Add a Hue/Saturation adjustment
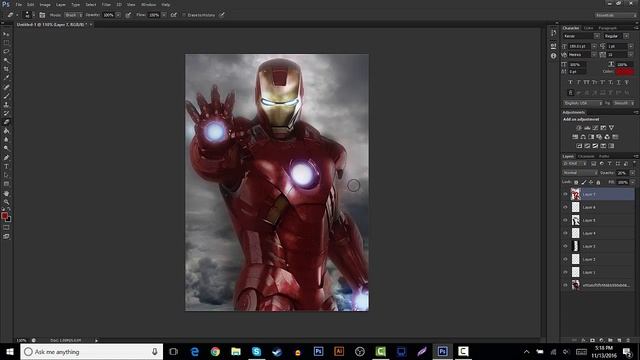The height and width of the screenshot is (360, 640). [x=575, y=137]
